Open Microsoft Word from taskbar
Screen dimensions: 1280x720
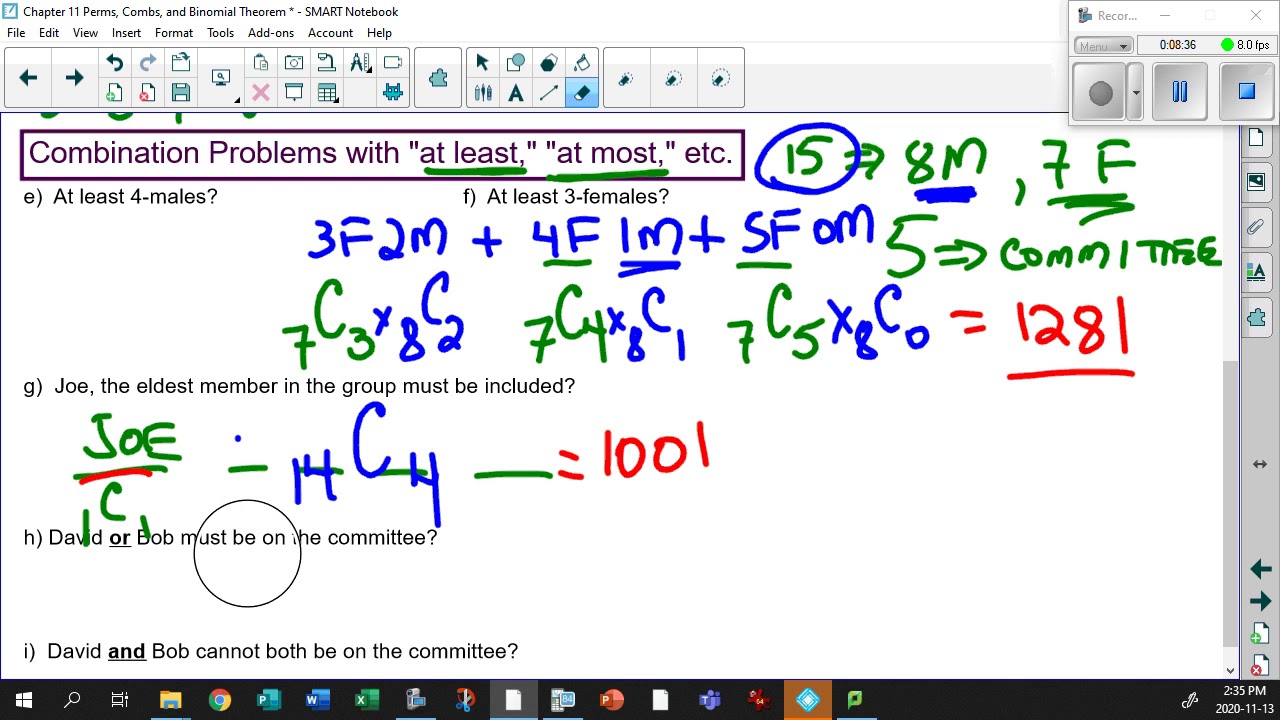[x=317, y=700]
